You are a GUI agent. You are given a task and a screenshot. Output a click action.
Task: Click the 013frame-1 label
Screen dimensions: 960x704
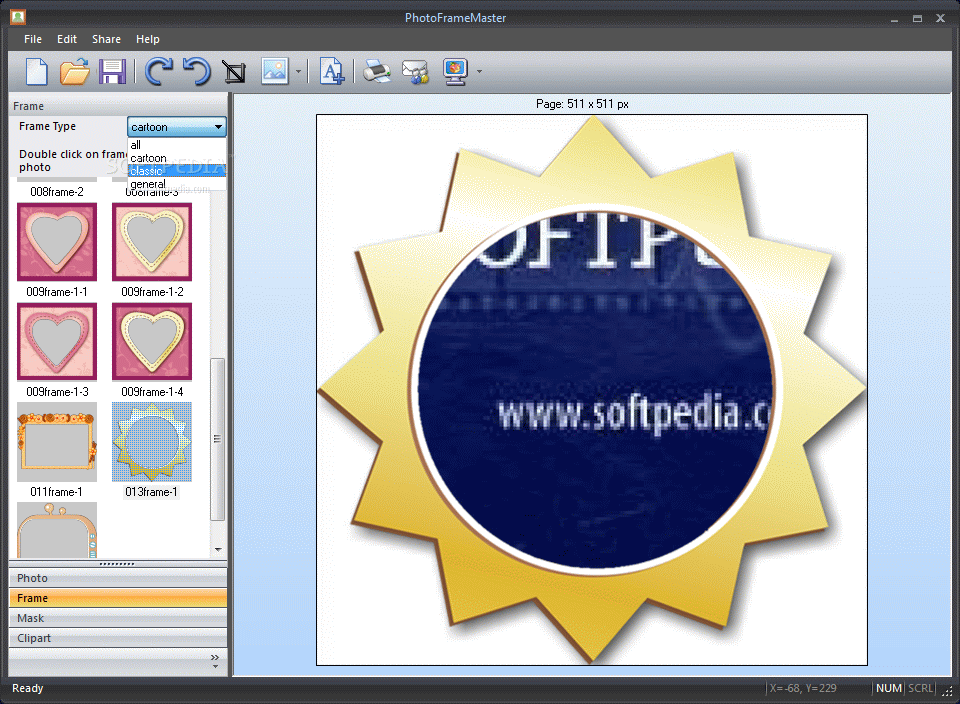coord(152,492)
